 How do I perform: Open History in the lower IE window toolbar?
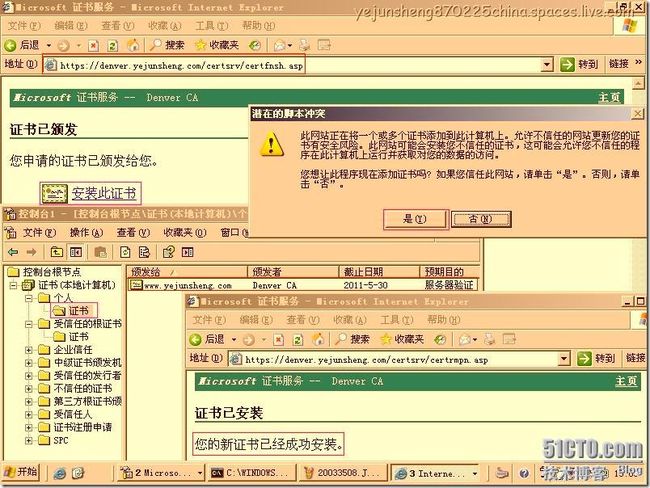pyautogui.click(x=440, y=340)
